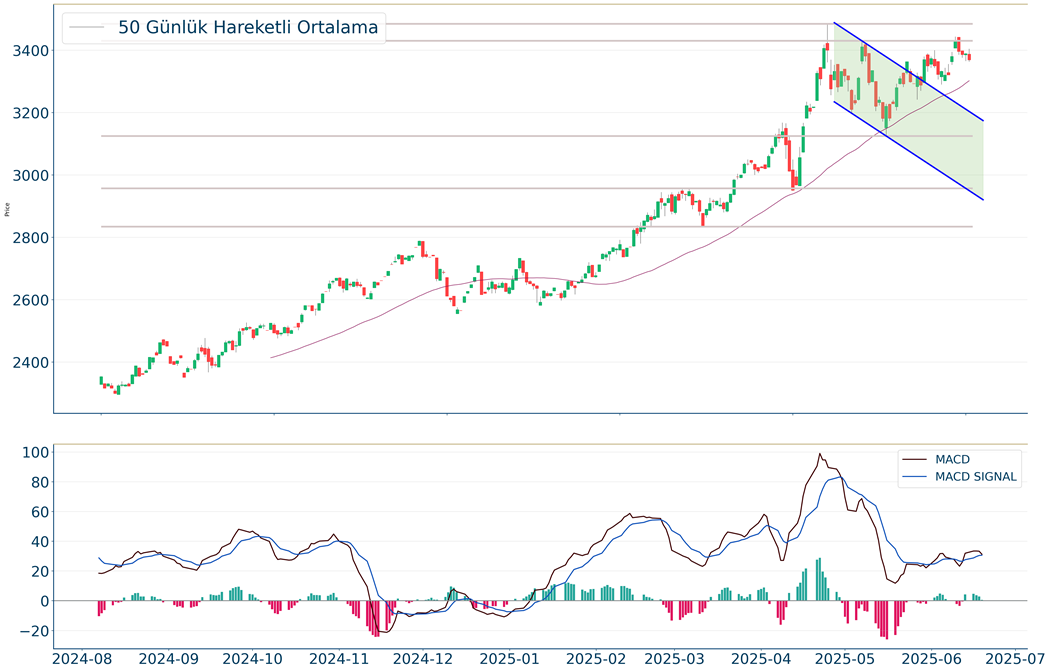Click the 0 label on MACD axis

pos(44,601)
